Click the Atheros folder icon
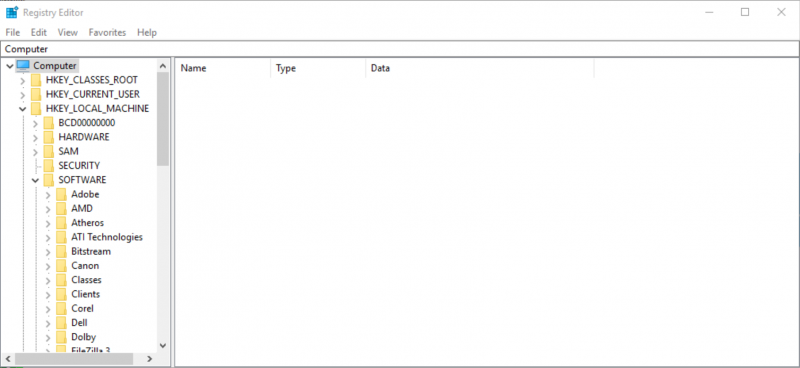800x368 pixels. point(61,223)
